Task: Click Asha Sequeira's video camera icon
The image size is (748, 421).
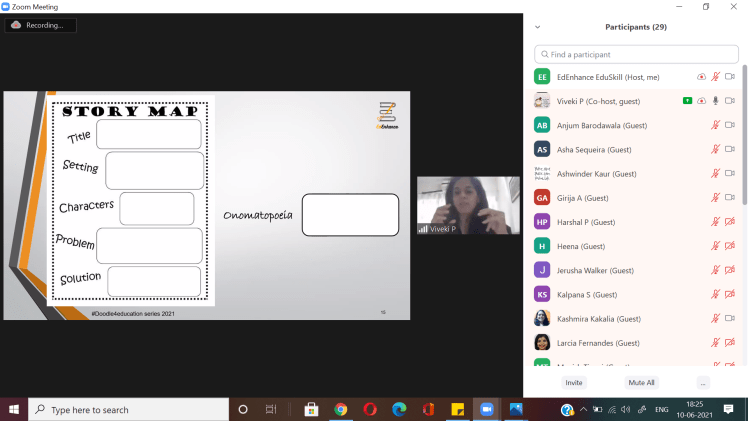Action: tap(730, 149)
